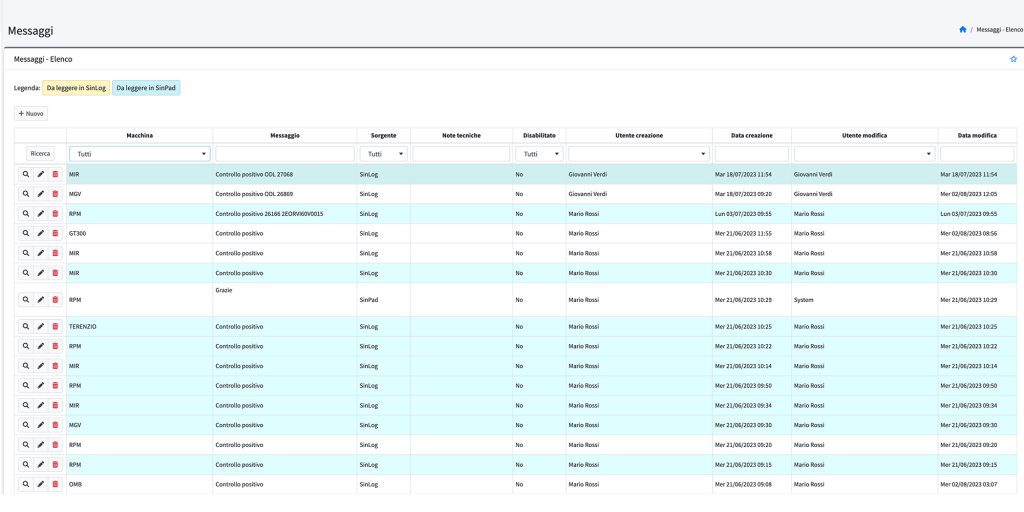Expand the Utente creazione filter dropdown
This screenshot has width=1024, height=512.
(x=639, y=154)
